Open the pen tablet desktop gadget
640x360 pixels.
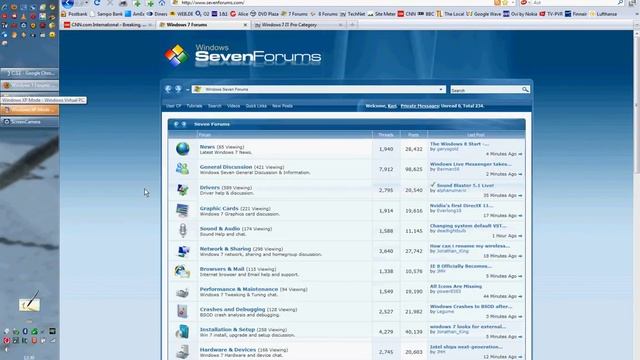click(29, 301)
